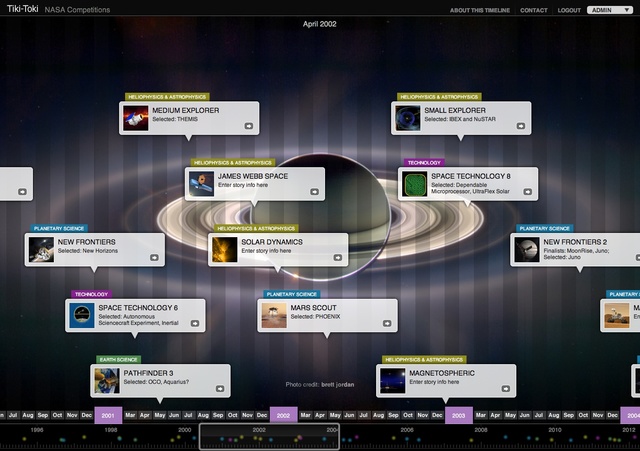This screenshot has width=640, height=451.
Task: Click Heliophysics tag above Medium Explorer
Action: [x=167, y=97]
